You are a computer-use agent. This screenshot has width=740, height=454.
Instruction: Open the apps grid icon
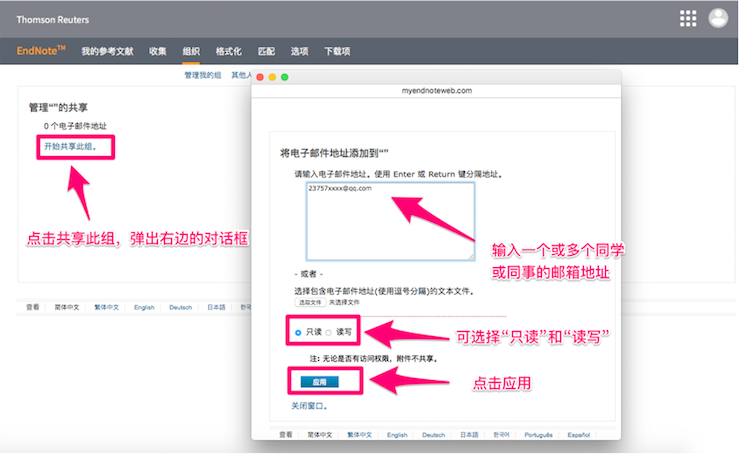point(688,18)
